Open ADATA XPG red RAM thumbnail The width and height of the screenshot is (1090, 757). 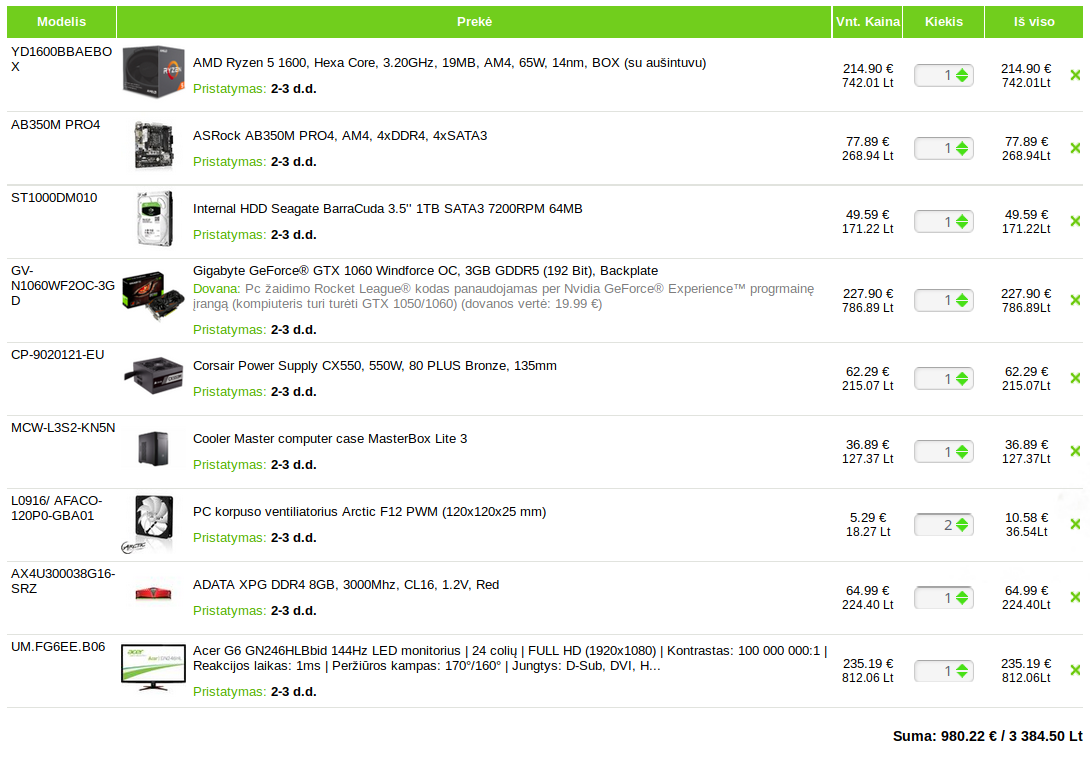pos(154,593)
